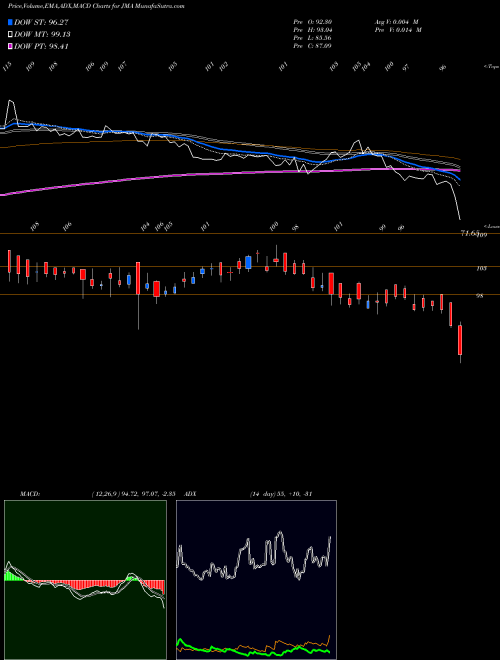This screenshot has width=500, height=660.
Task: Click the 'Pre C: 87.09' value
Action: pos(312,46)
